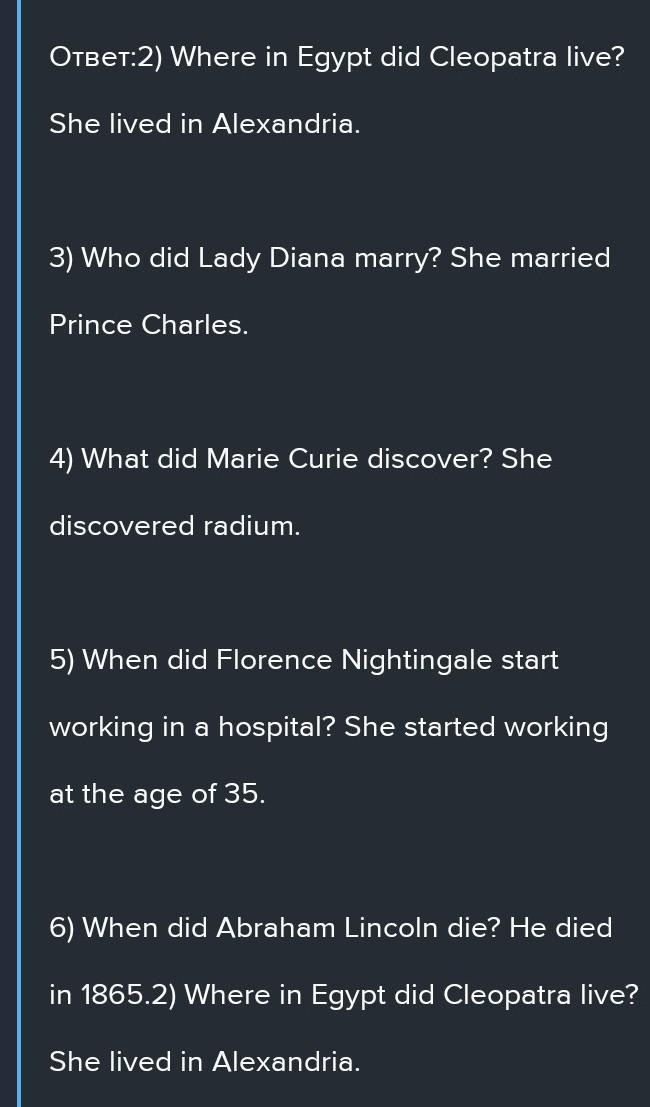This screenshot has width=650, height=1107.
Task: Select the 'Who did Lady Diana marry?' line
Action: [330, 258]
